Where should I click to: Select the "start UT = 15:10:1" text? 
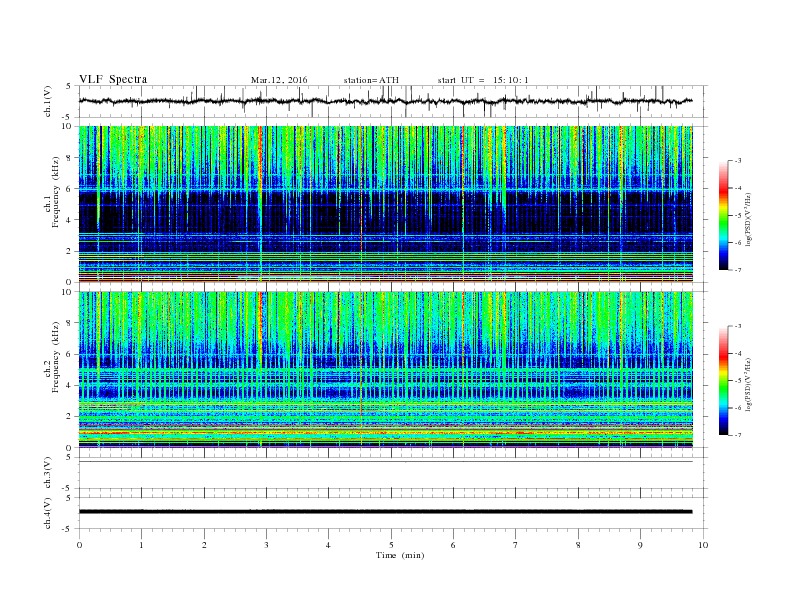(483, 80)
